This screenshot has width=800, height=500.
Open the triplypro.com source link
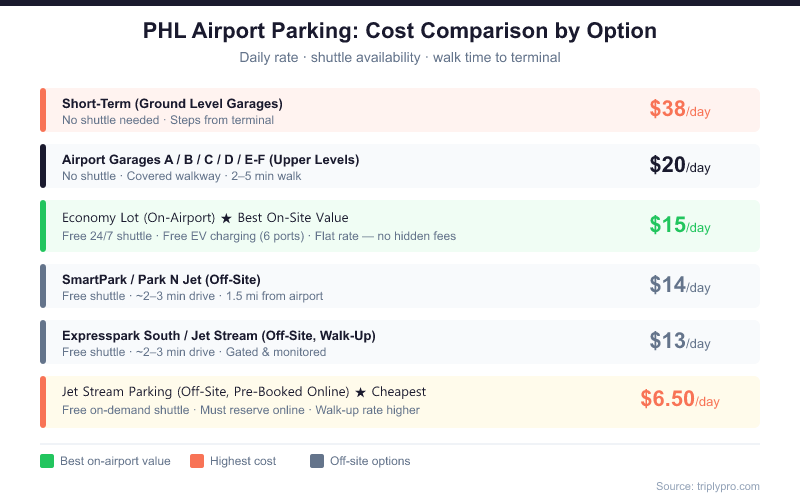[x=707, y=486]
